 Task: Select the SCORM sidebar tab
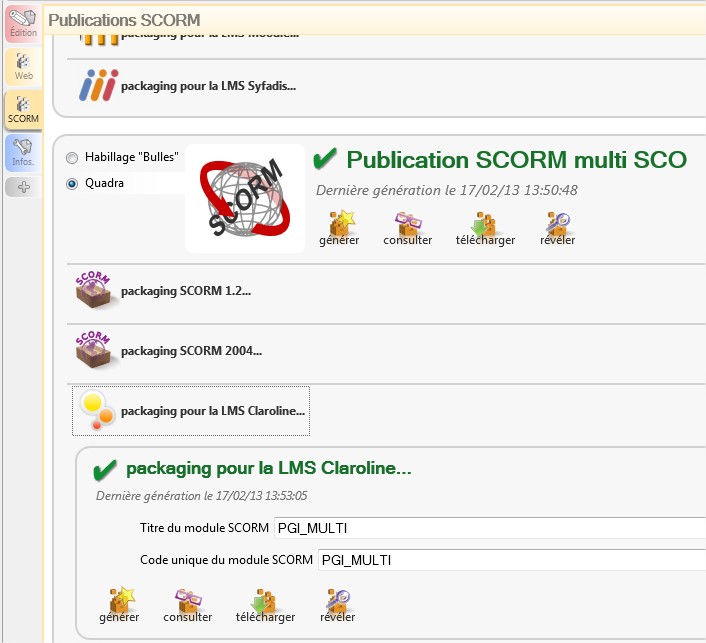23,110
